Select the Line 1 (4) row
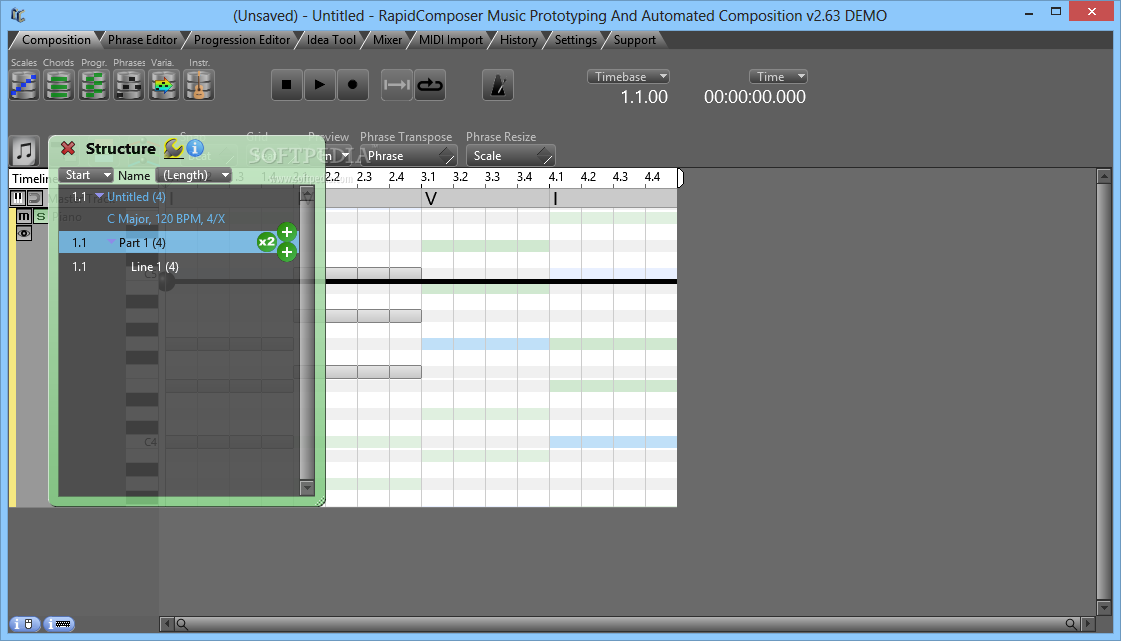This screenshot has height=641, width=1121. tap(179, 267)
